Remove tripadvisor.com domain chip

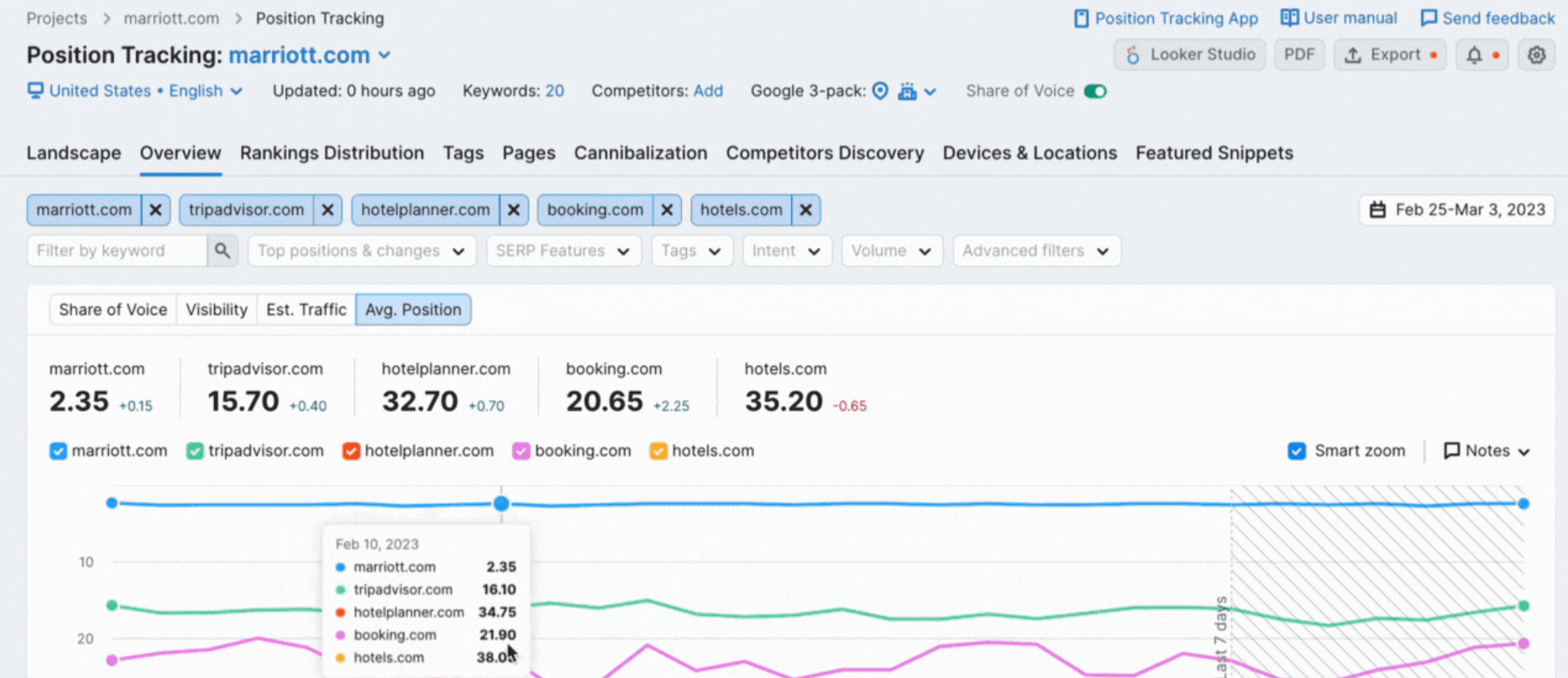[x=328, y=210]
